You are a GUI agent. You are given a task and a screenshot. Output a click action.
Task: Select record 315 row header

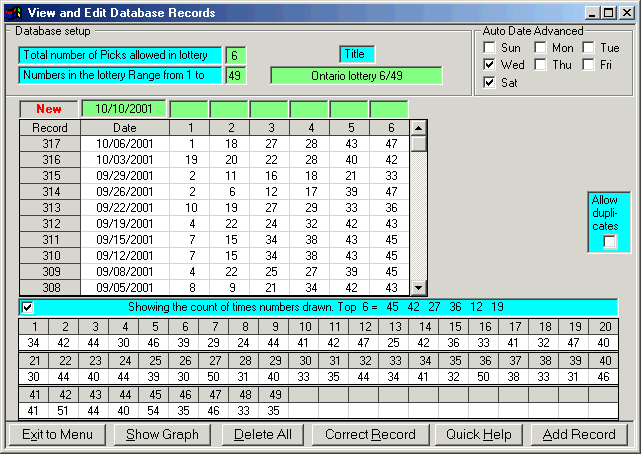[x=50, y=176]
